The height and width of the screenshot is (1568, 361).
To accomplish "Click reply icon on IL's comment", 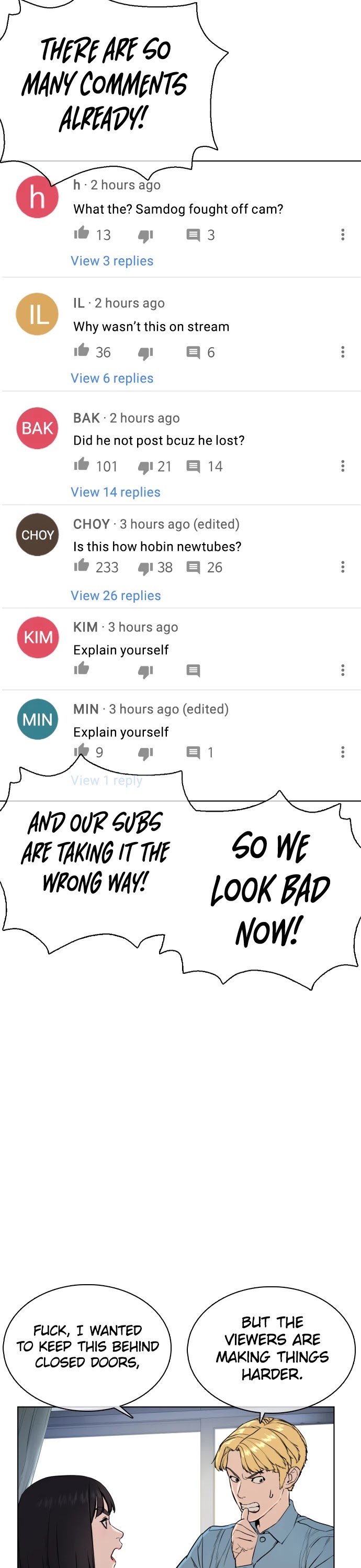I will [x=193, y=352].
